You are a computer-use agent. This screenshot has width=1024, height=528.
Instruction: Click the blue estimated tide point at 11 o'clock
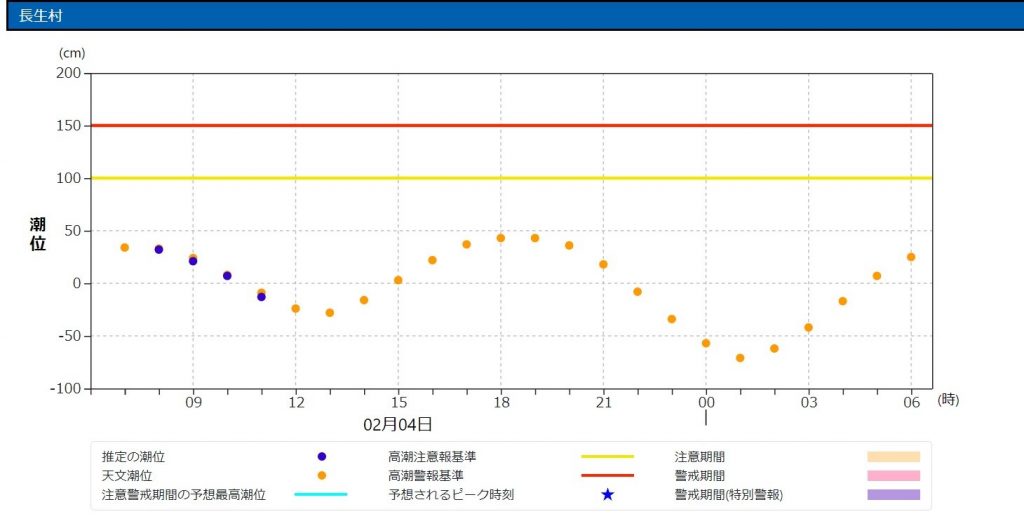pyautogui.click(x=261, y=297)
